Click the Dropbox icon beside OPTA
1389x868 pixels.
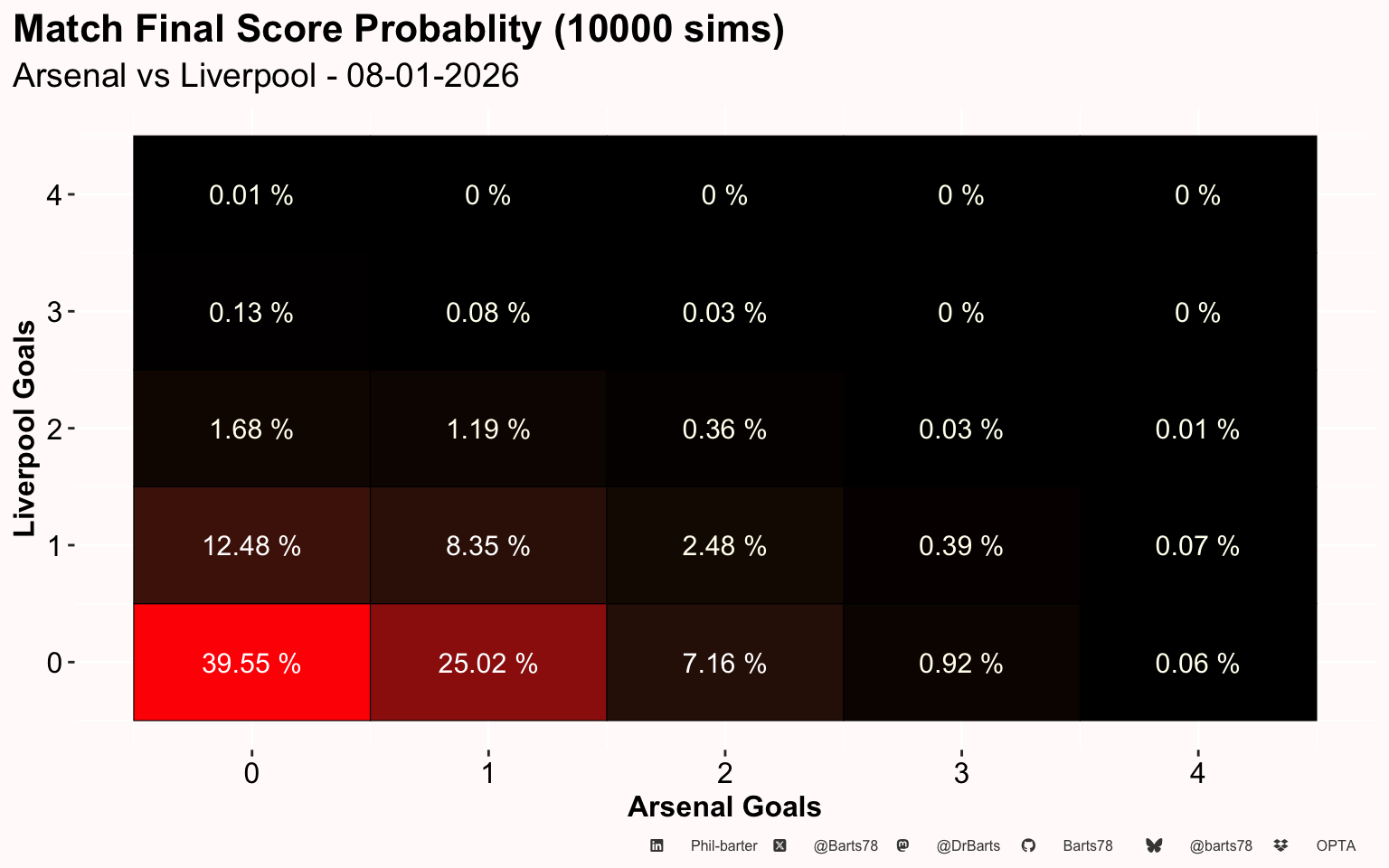click(1280, 845)
